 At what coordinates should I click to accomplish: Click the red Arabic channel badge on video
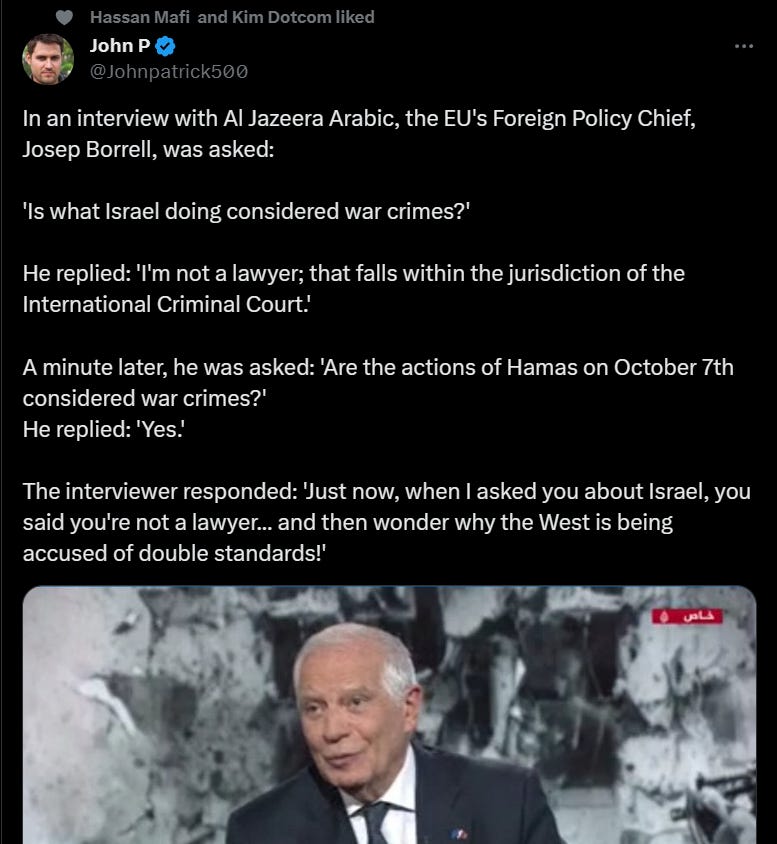687,616
